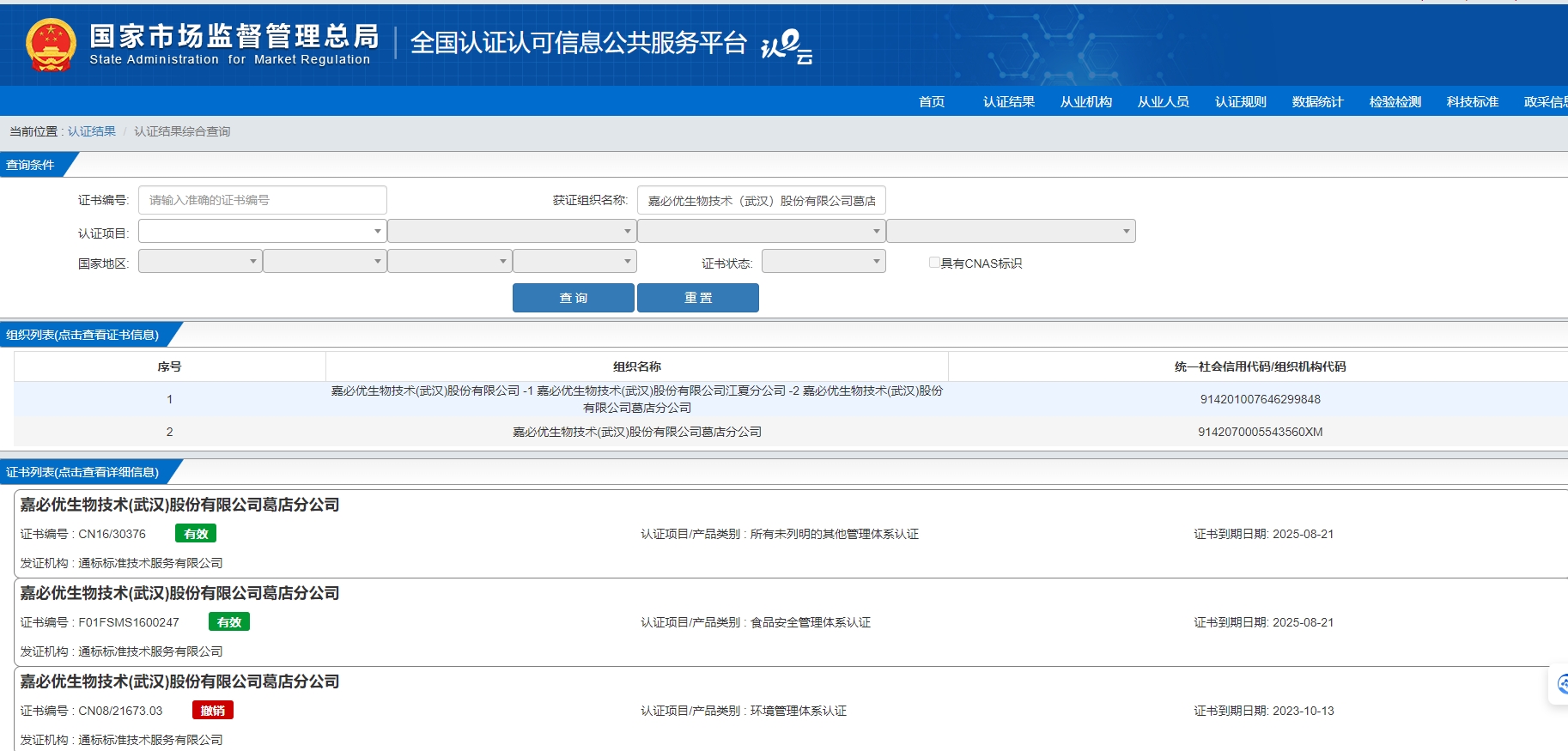Click certificate number CN08/21673.03
Image resolution: width=1568 pixels, height=751 pixels.
(x=120, y=711)
